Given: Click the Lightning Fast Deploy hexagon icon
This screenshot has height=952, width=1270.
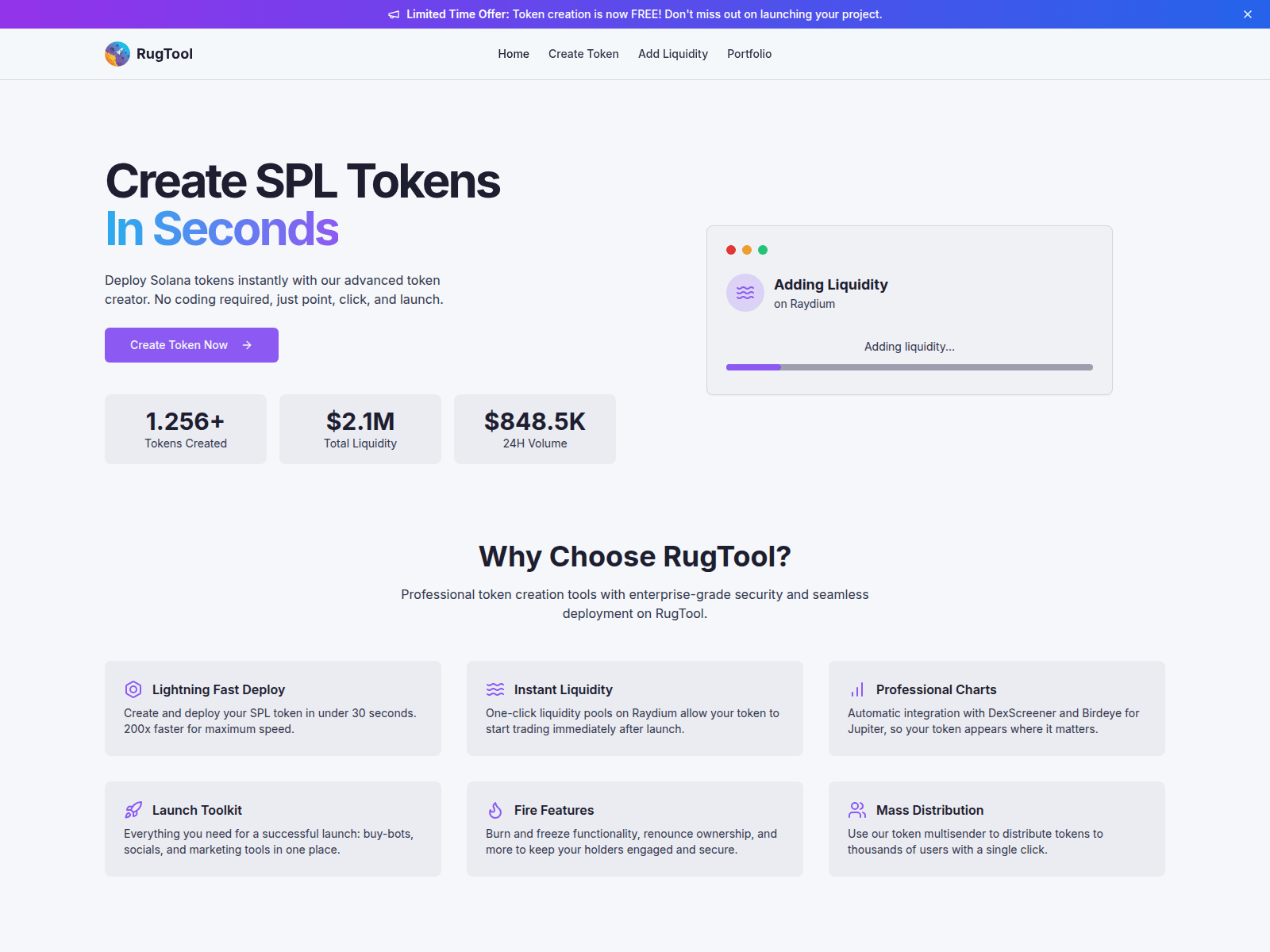Looking at the screenshot, I should coord(133,689).
